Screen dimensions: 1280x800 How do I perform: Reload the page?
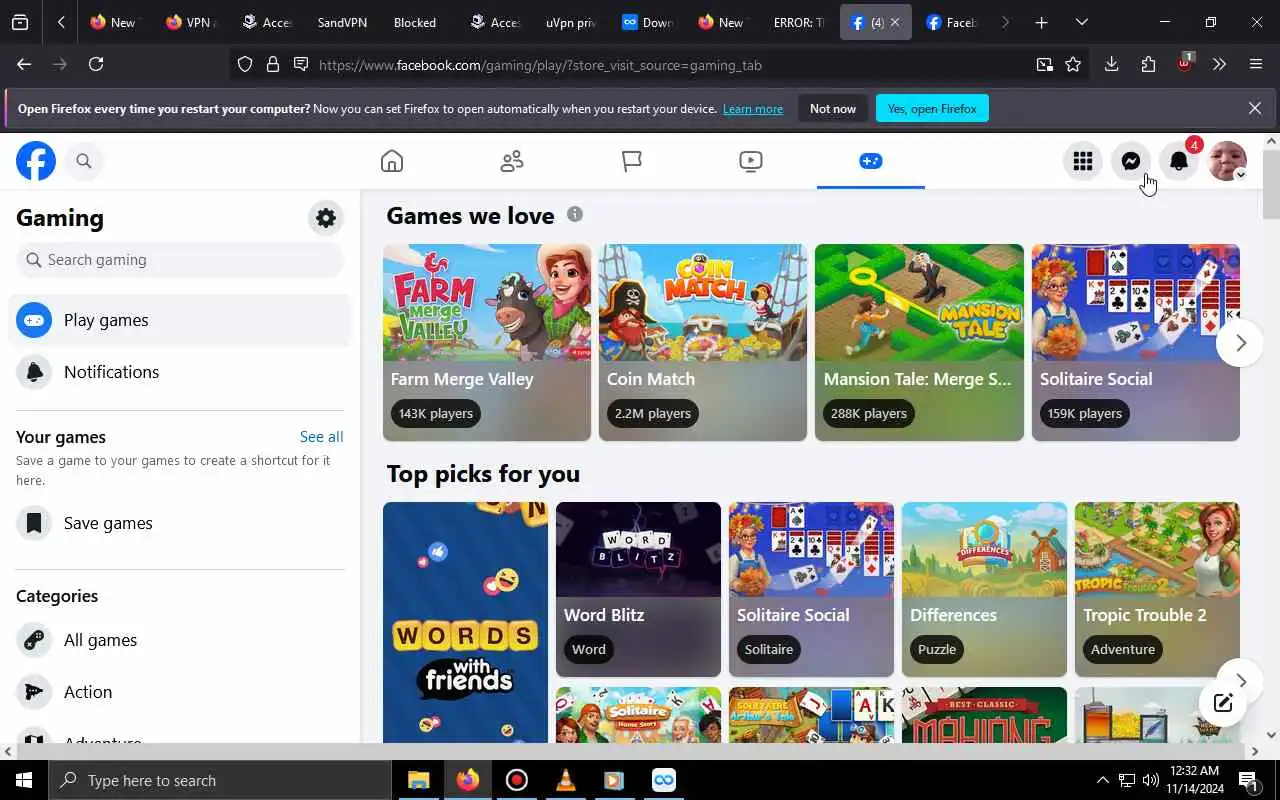pyautogui.click(x=96, y=64)
